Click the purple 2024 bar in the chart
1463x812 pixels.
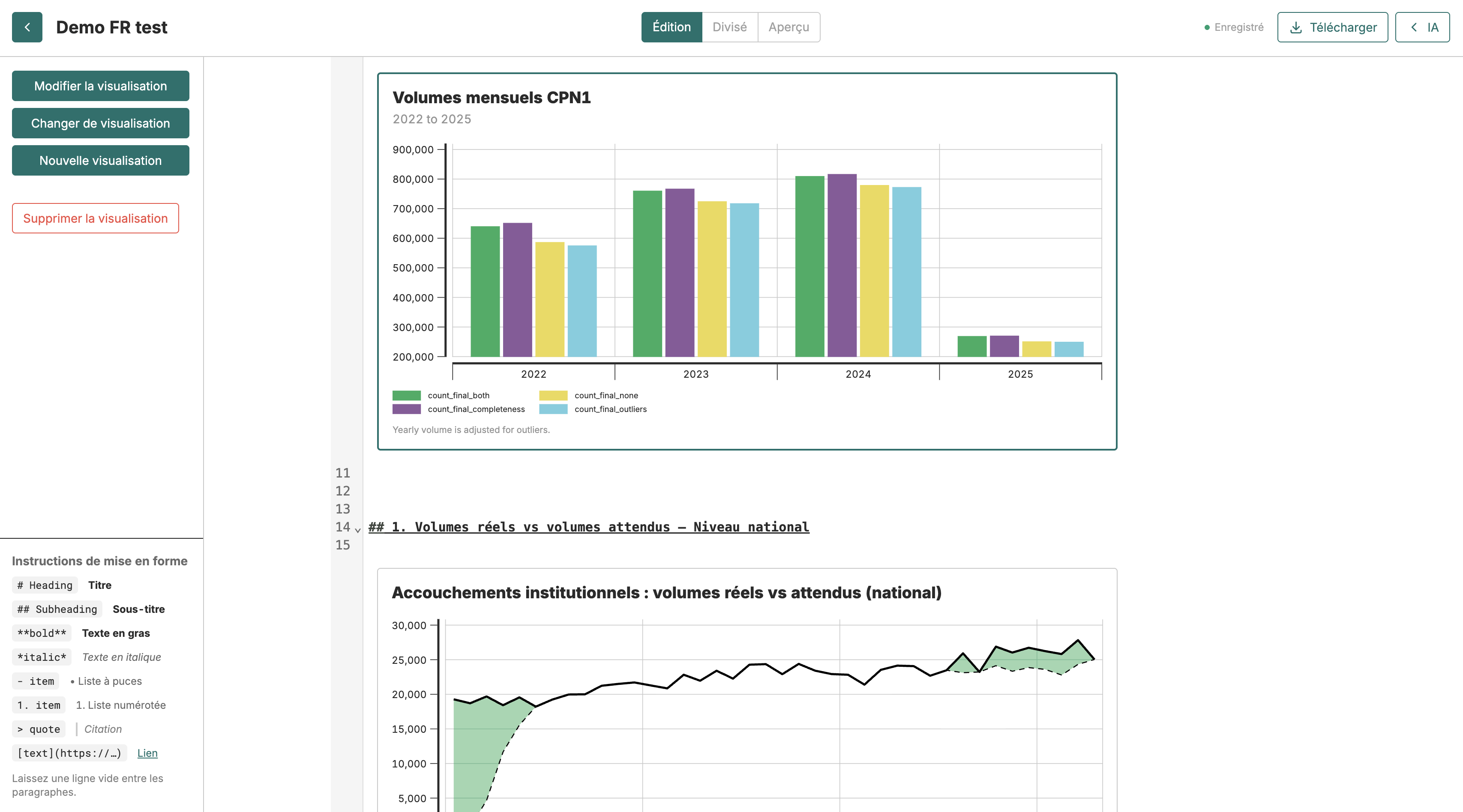pyautogui.click(x=842, y=266)
